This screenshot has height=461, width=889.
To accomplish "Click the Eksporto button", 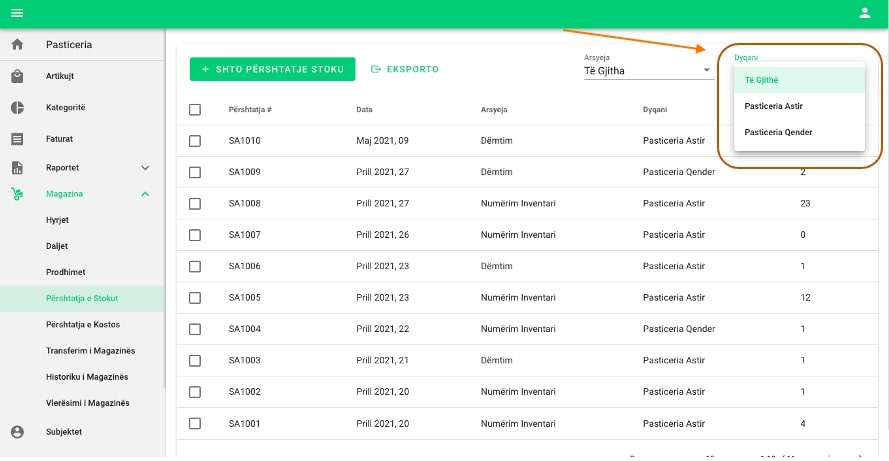I will pyautogui.click(x=405, y=69).
